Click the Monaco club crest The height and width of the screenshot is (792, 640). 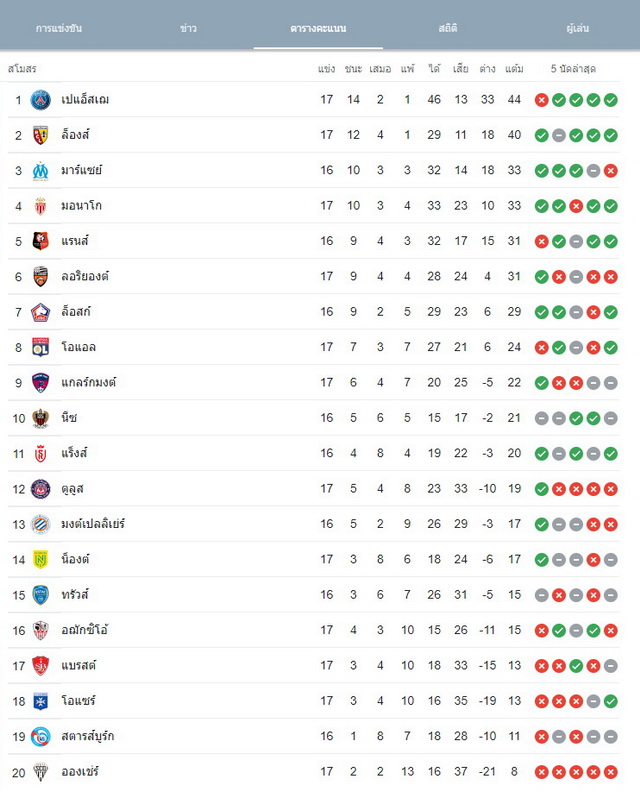tap(40, 206)
